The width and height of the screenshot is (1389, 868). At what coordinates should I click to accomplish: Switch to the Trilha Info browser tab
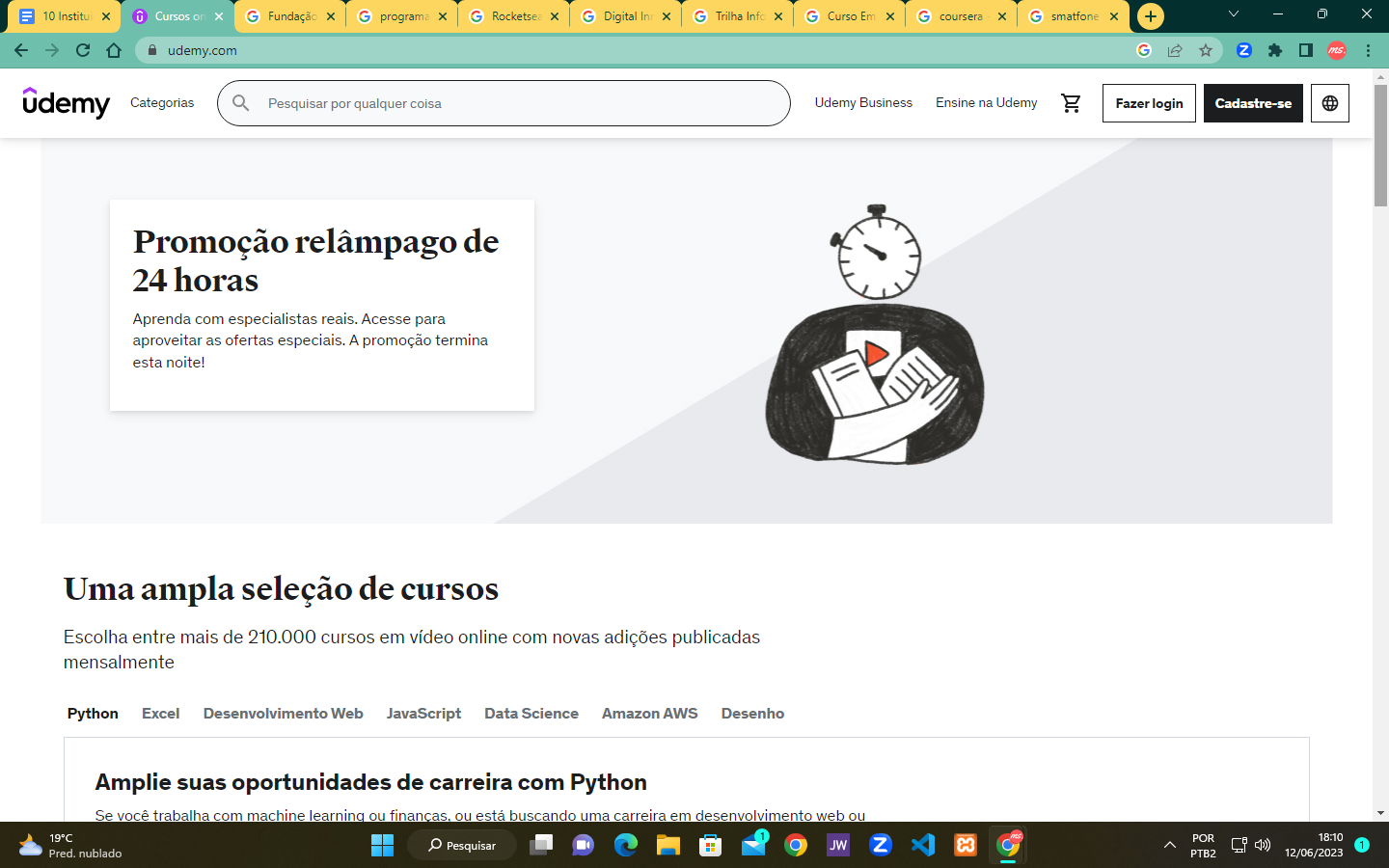click(x=737, y=16)
